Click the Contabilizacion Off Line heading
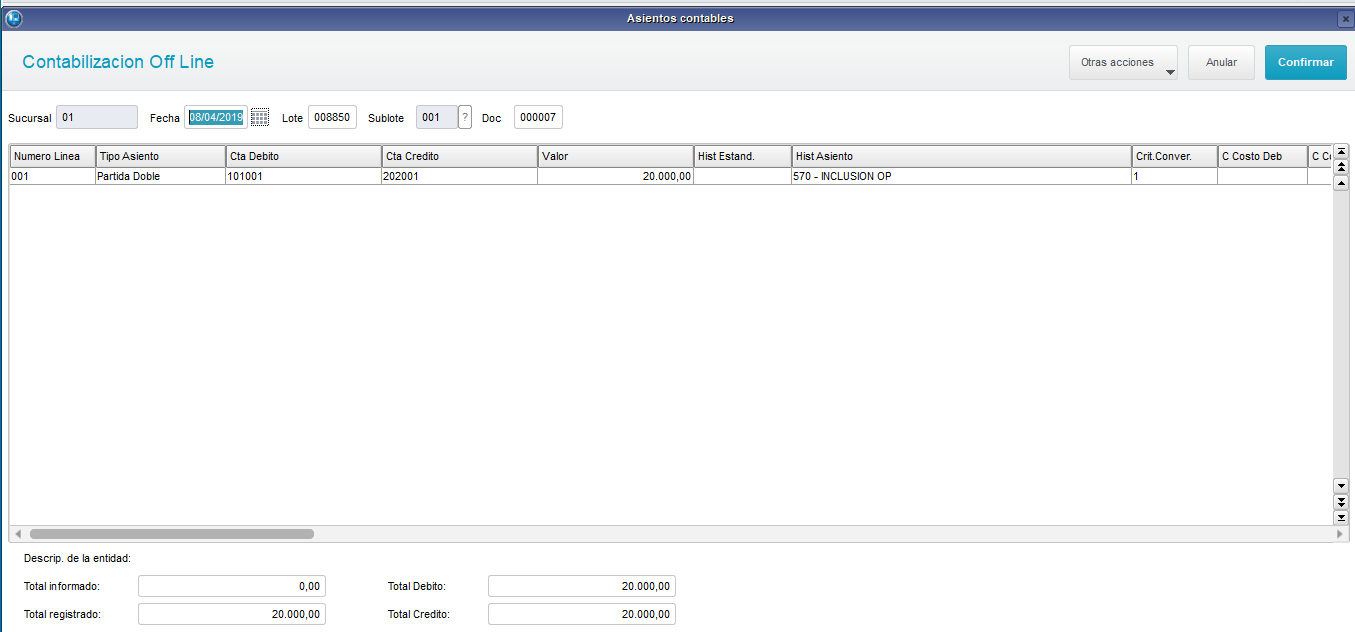Viewport: 1355px width, 632px height. tap(118, 62)
